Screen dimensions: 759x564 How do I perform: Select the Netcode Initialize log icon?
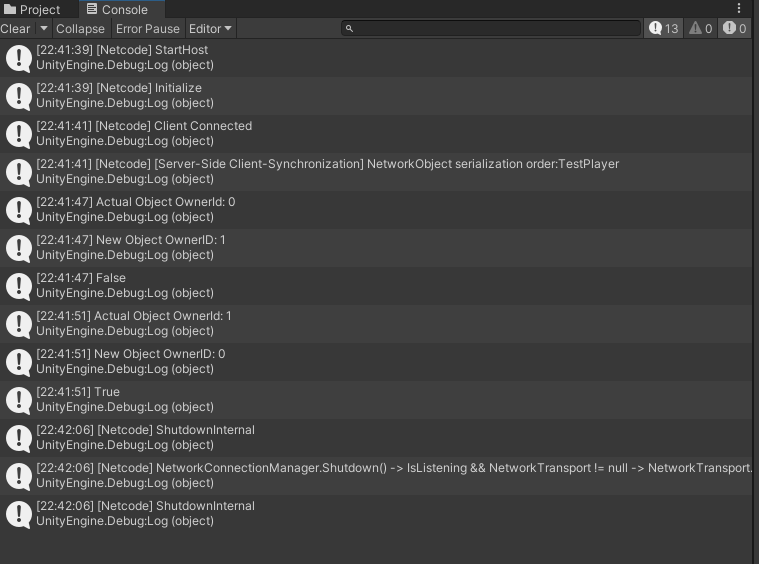tap(19, 96)
